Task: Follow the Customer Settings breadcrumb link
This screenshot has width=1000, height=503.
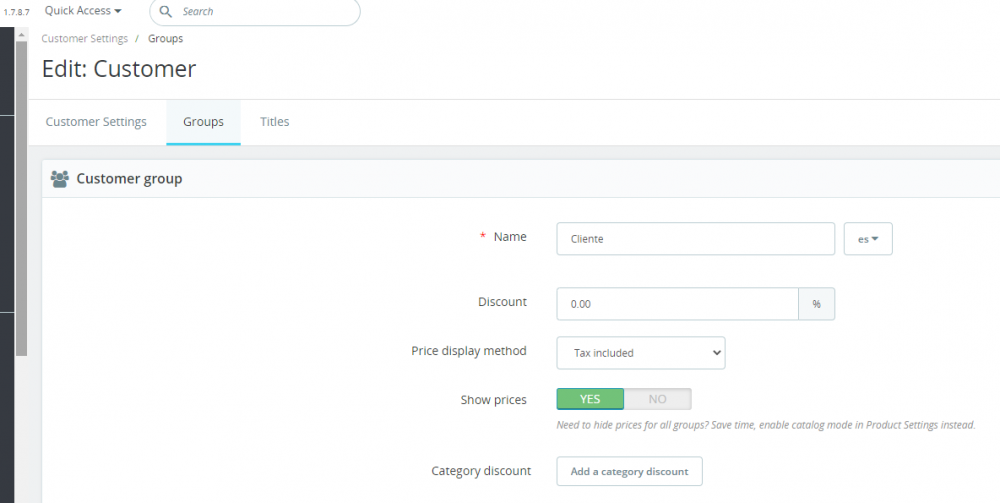Action: [85, 39]
